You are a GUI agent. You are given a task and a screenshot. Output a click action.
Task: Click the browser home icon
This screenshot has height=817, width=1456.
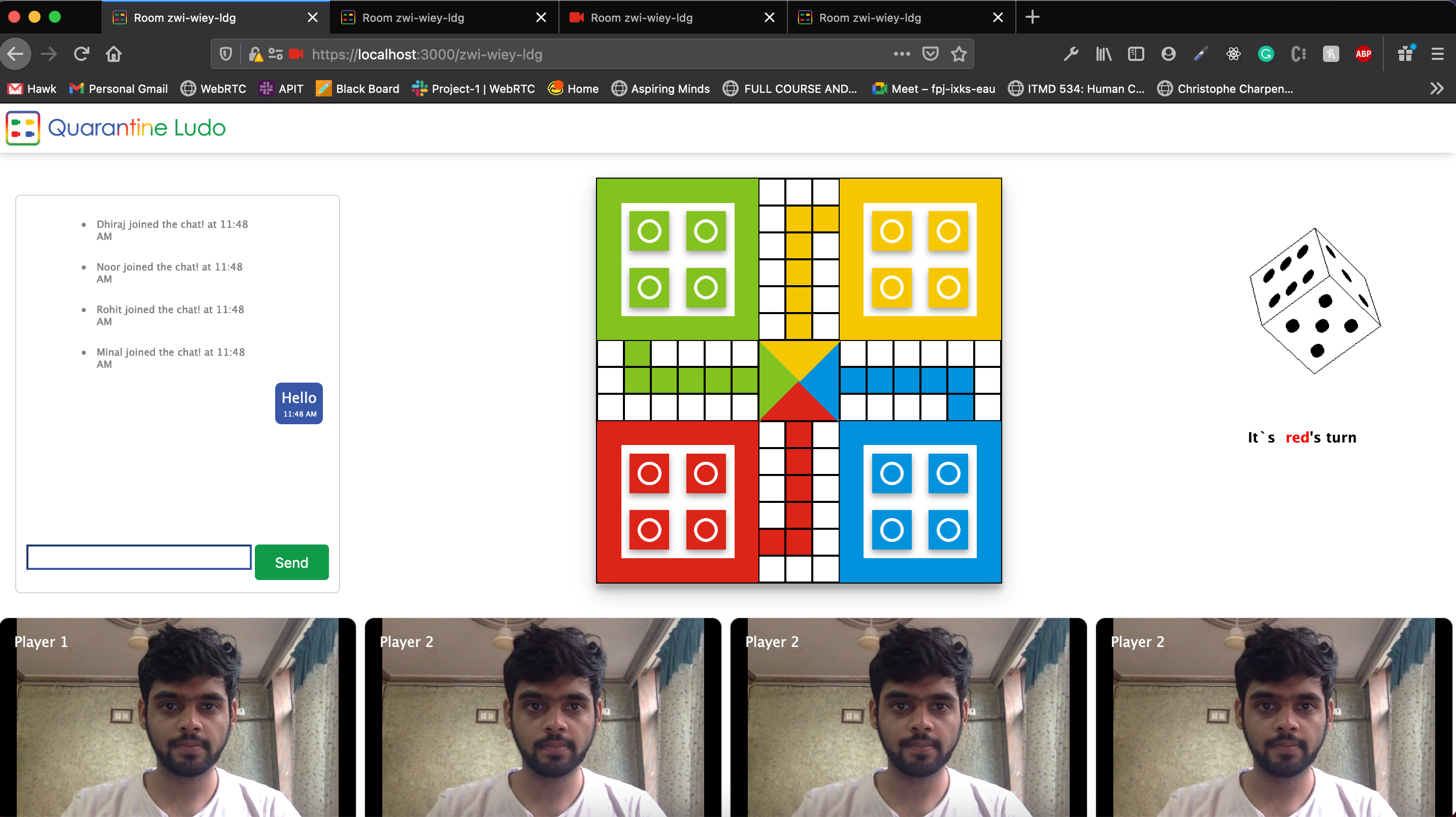(114, 54)
